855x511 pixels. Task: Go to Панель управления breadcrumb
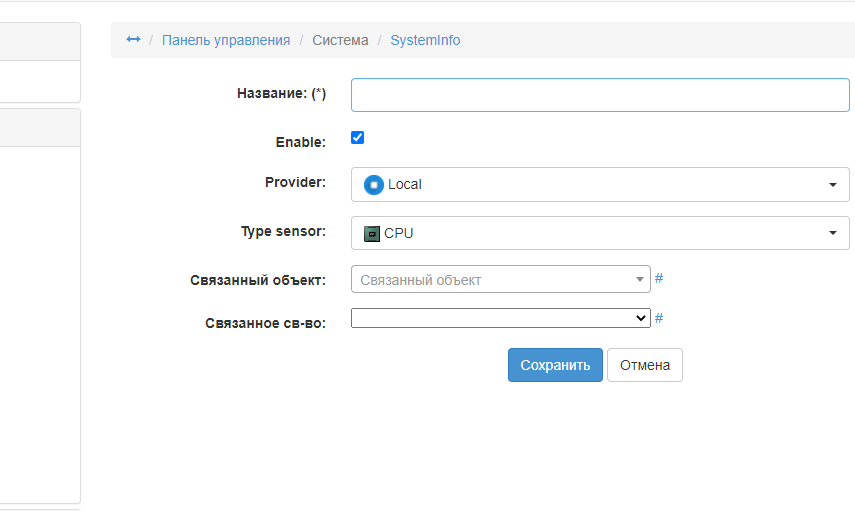tap(226, 40)
